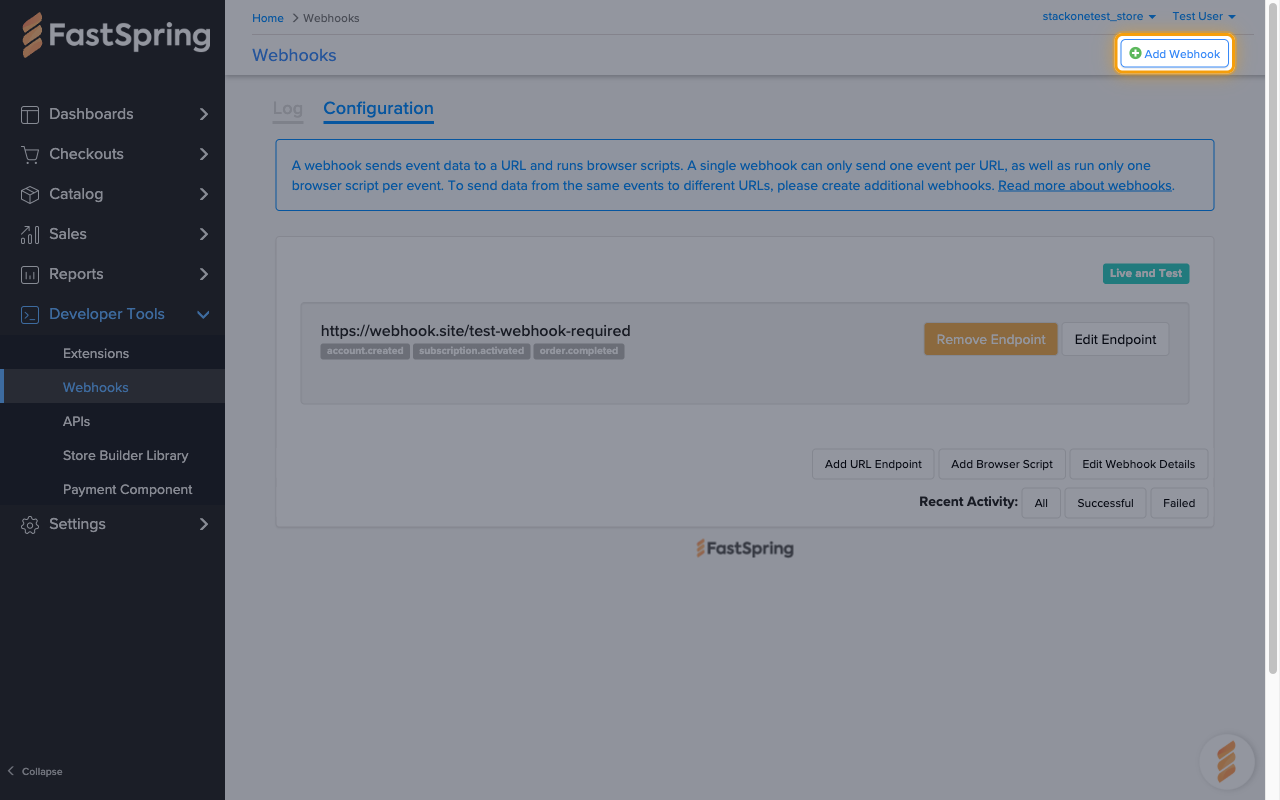This screenshot has height=800, width=1280.
Task: Expand the Checkouts menu chevron
Action: [204, 154]
